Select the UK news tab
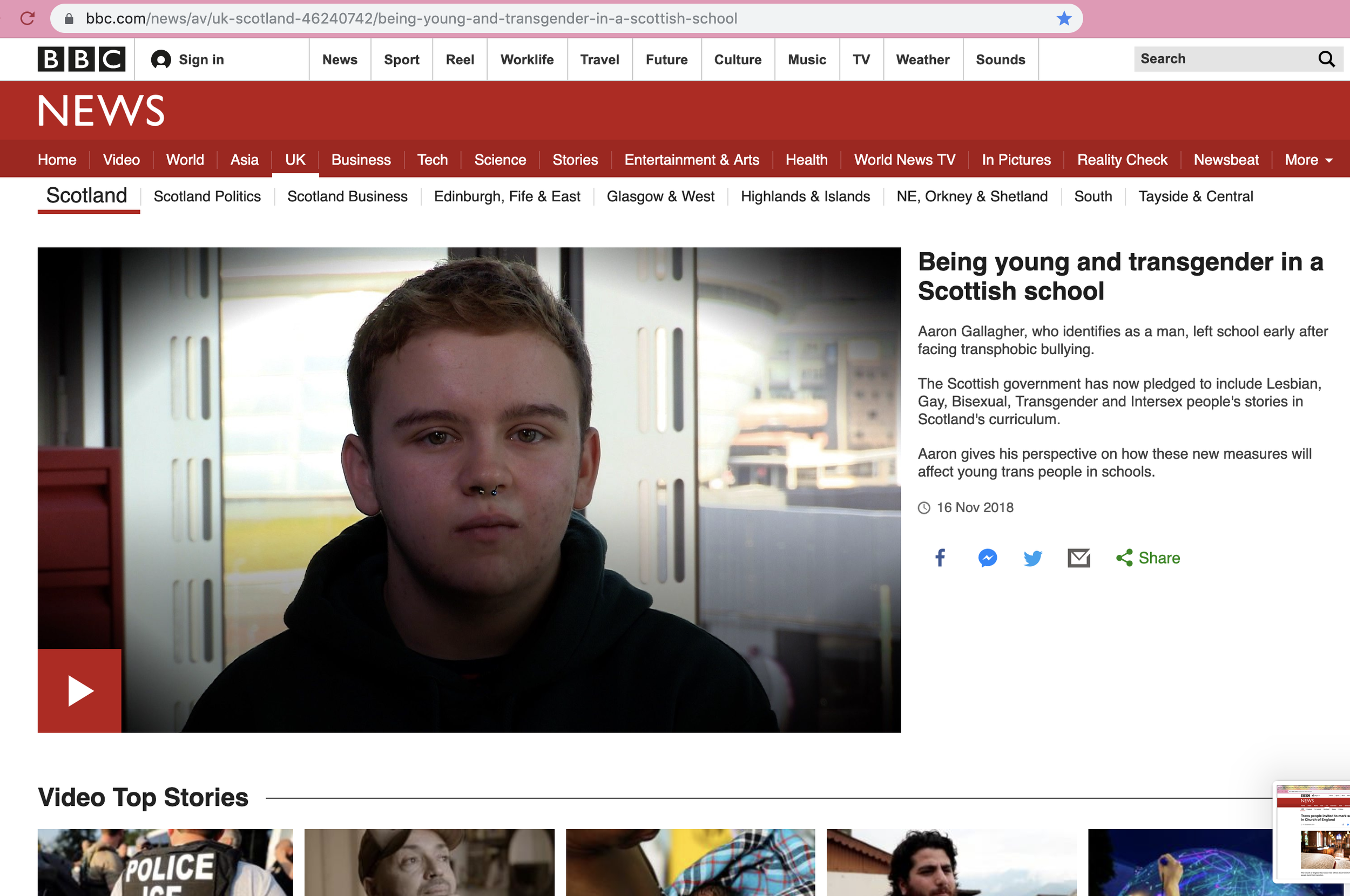 [295, 160]
